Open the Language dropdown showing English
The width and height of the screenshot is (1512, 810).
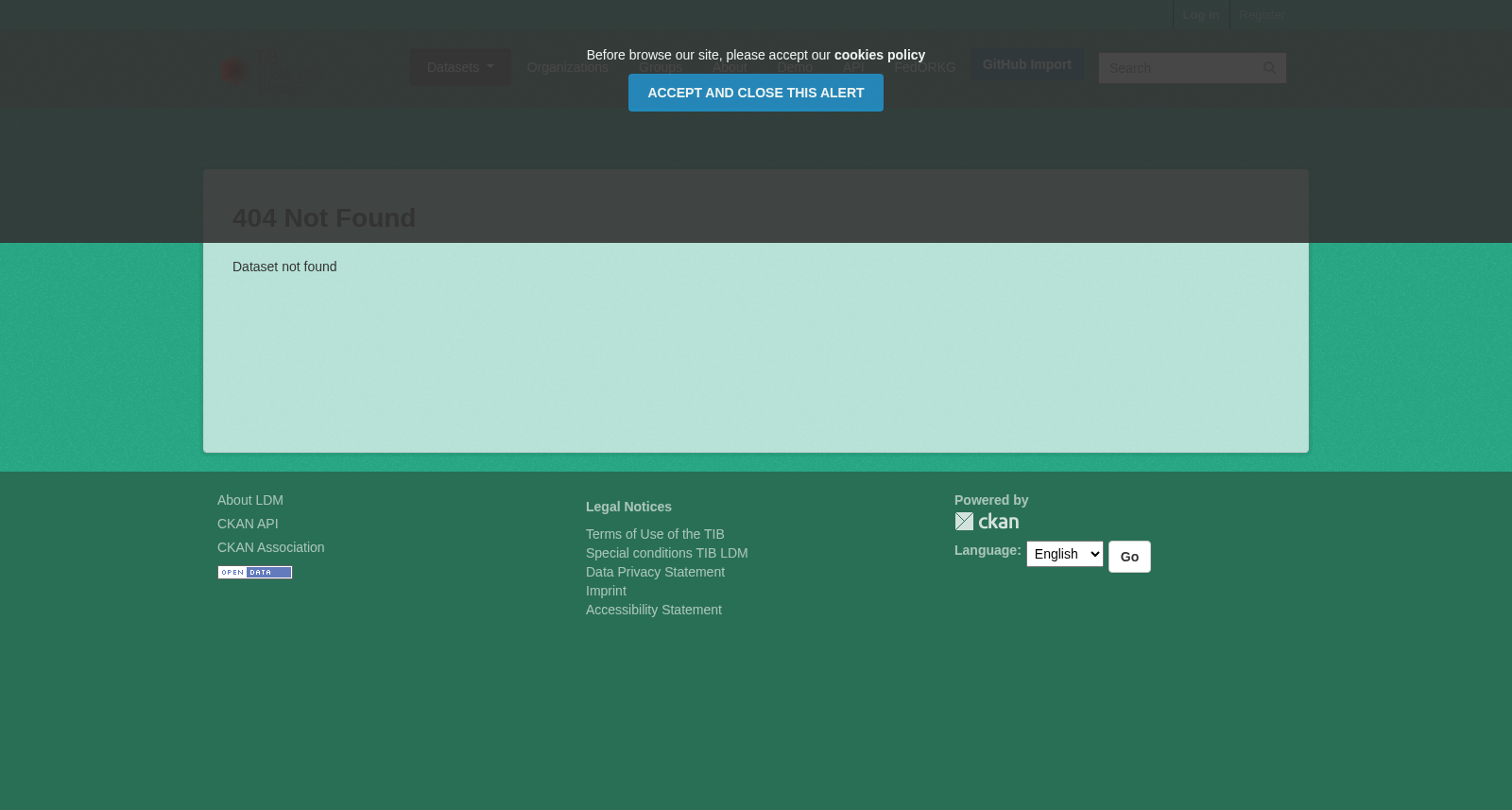click(1065, 554)
